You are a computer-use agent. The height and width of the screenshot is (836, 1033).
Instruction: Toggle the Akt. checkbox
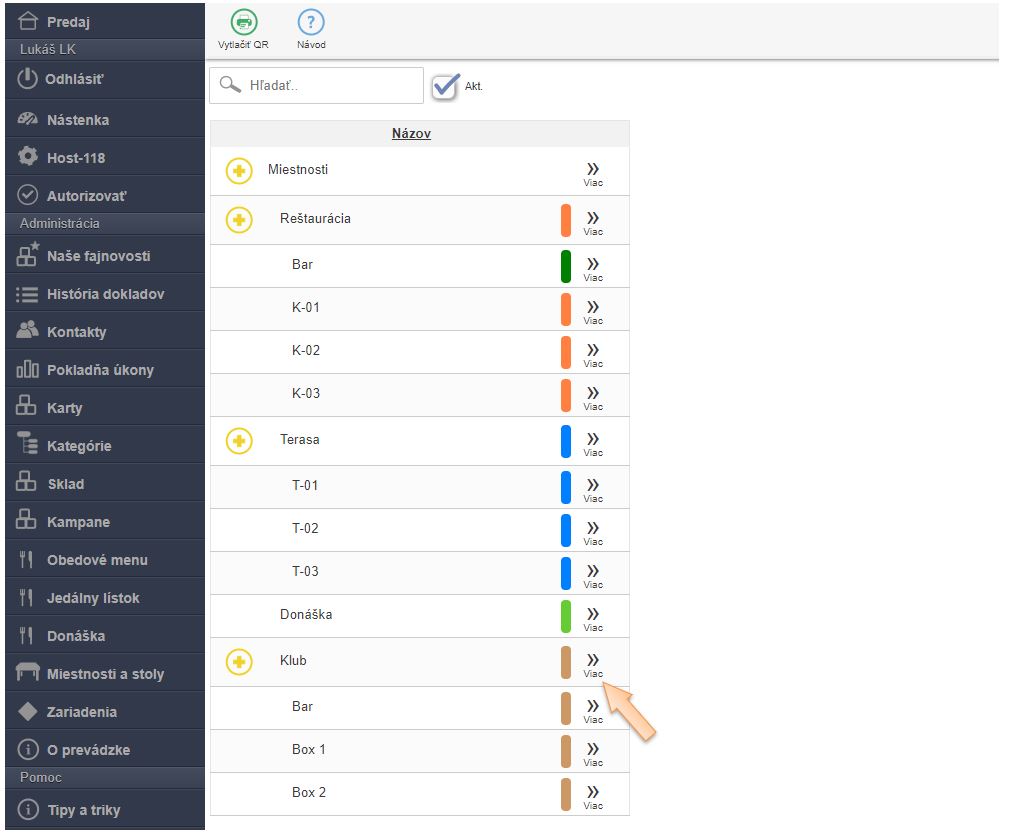pyautogui.click(x=445, y=86)
